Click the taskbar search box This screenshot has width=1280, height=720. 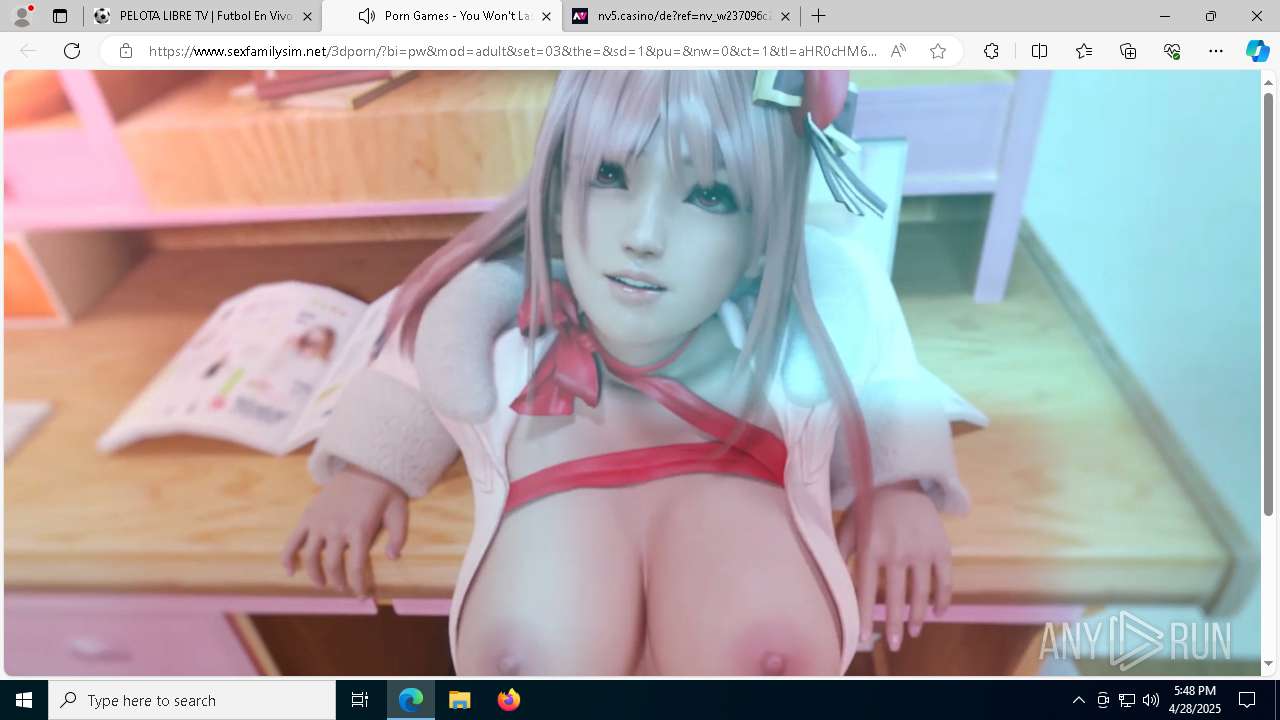click(x=192, y=700)
